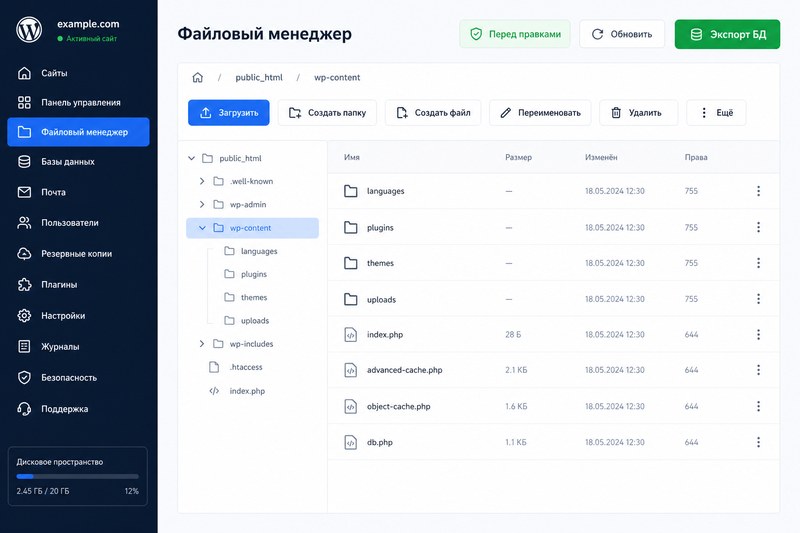Viewport: 800px width, 533px height.
Task: Open the Почта sidebar item
Action: (x=78, y=192)
